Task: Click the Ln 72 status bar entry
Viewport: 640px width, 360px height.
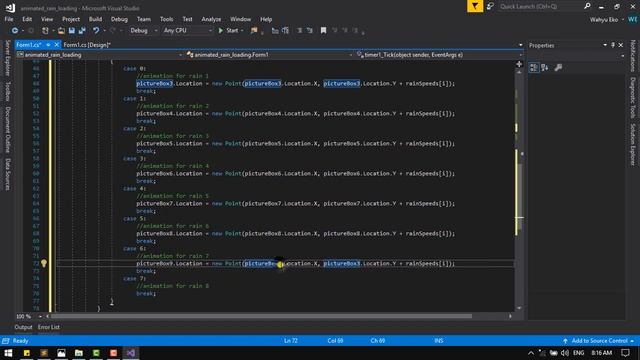Action: 291,341
